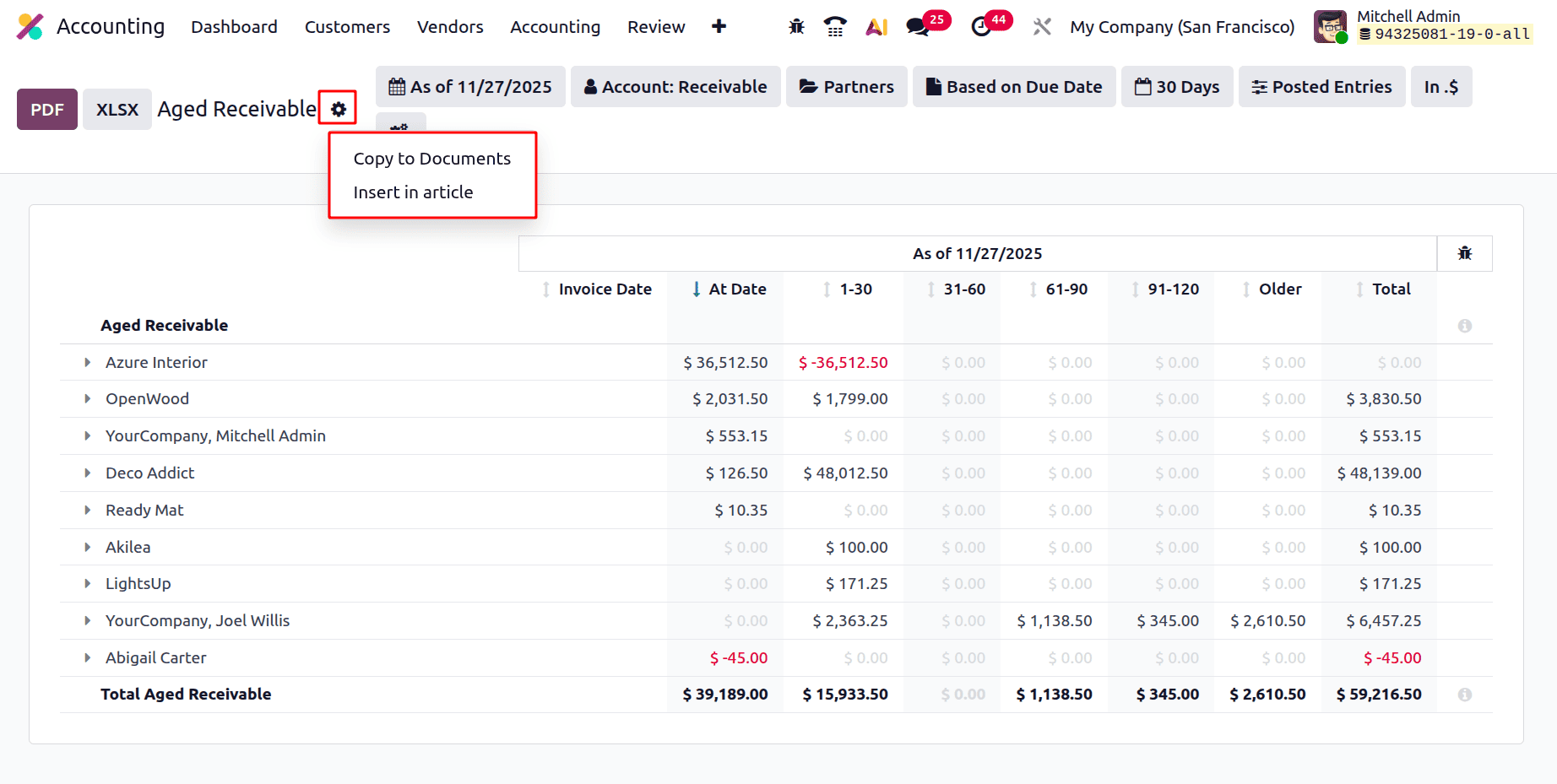Image resolution: width=1557 pixels, height=784 pixels.
Task: Click the bug icon in report header
Action: pos(1465,253)
